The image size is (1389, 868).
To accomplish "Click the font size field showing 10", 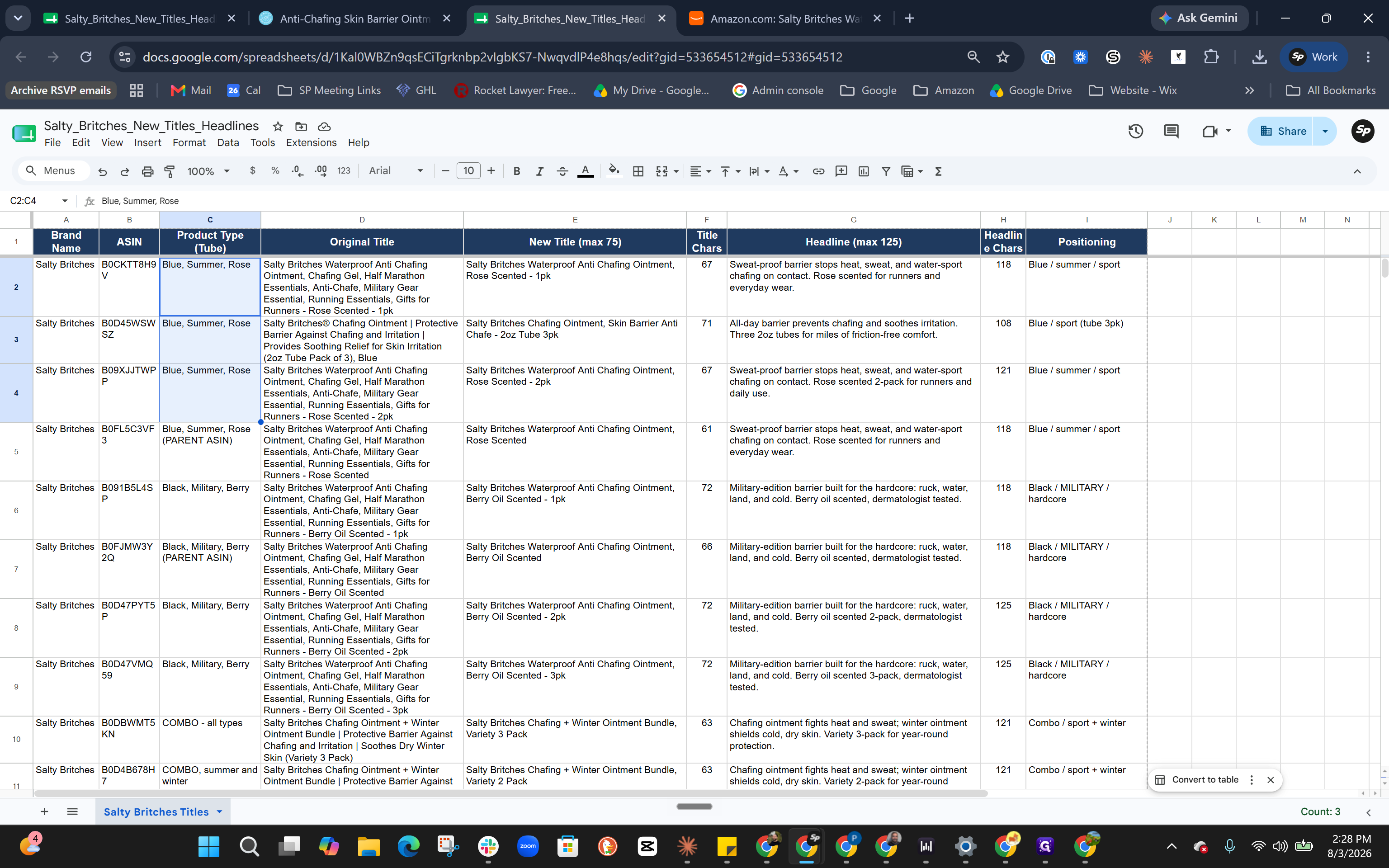I will [468, 170].
